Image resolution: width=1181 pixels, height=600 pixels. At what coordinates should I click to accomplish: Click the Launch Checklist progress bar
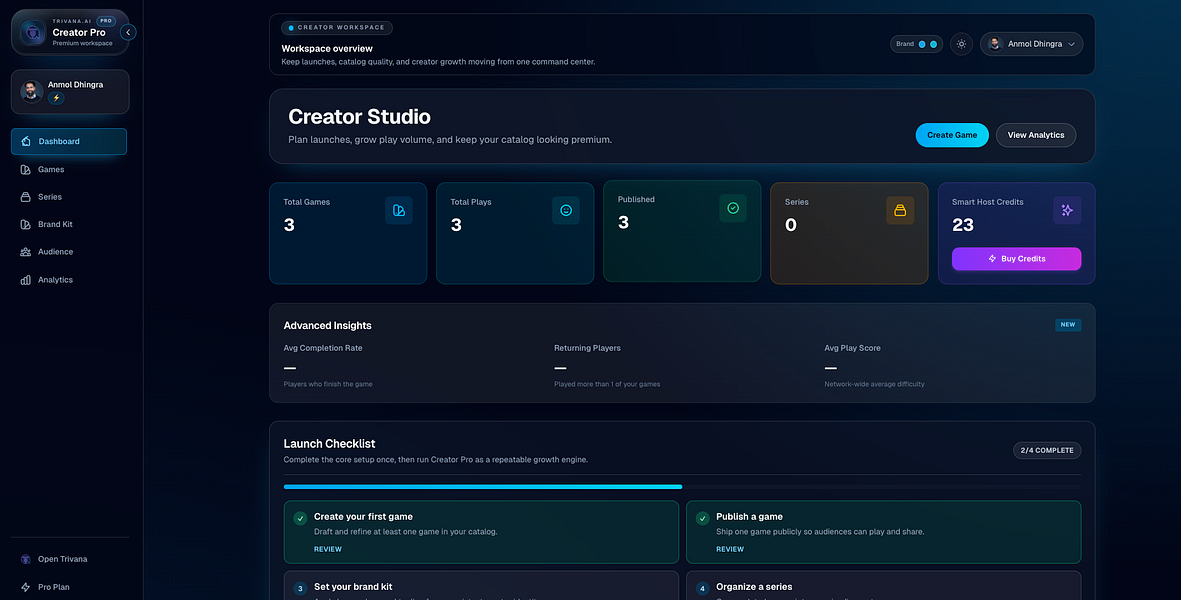[x=682, y=487]
